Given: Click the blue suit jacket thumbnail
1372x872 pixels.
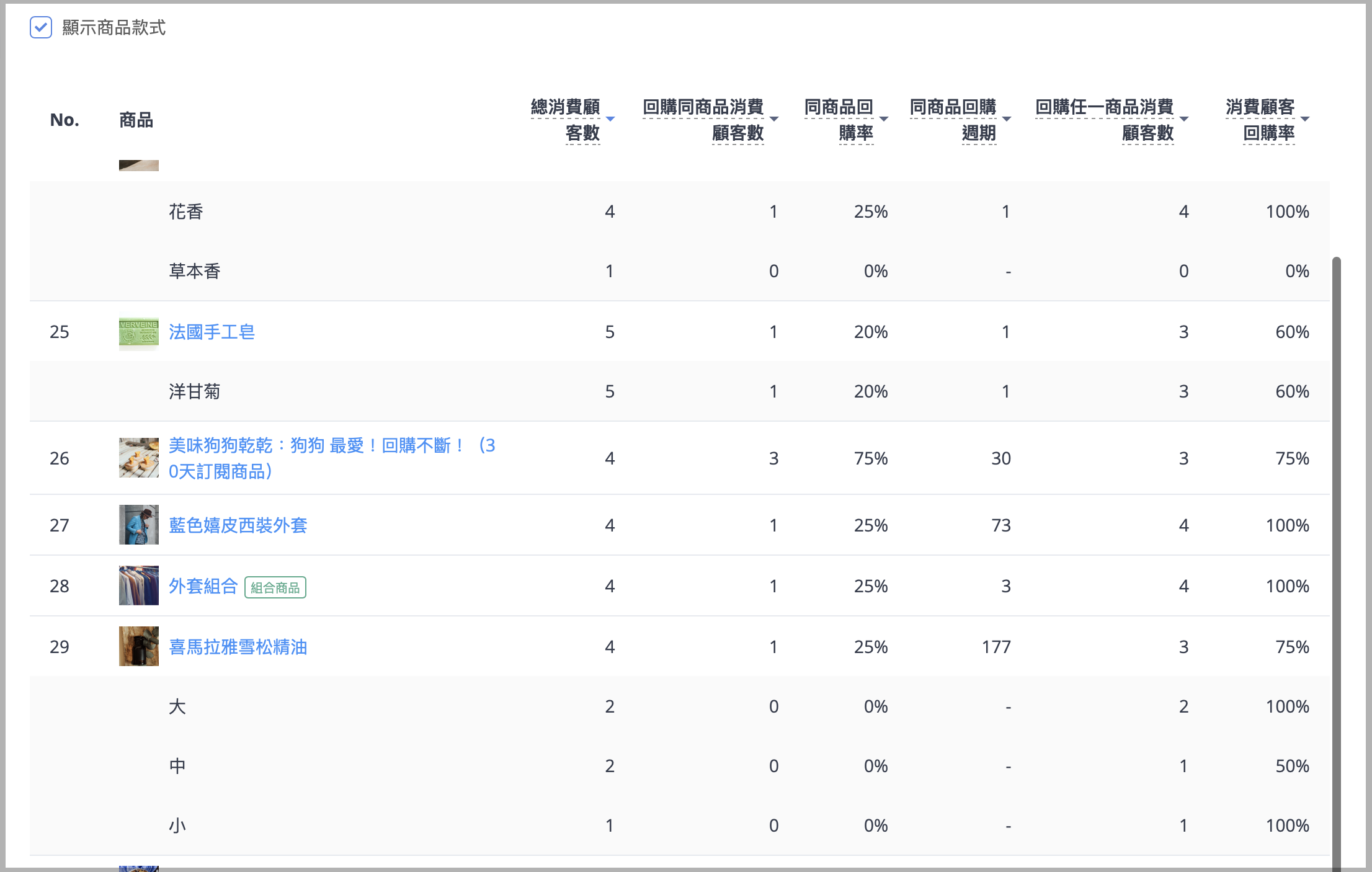Looking at the screenshot, I should (x=138, y=525).
